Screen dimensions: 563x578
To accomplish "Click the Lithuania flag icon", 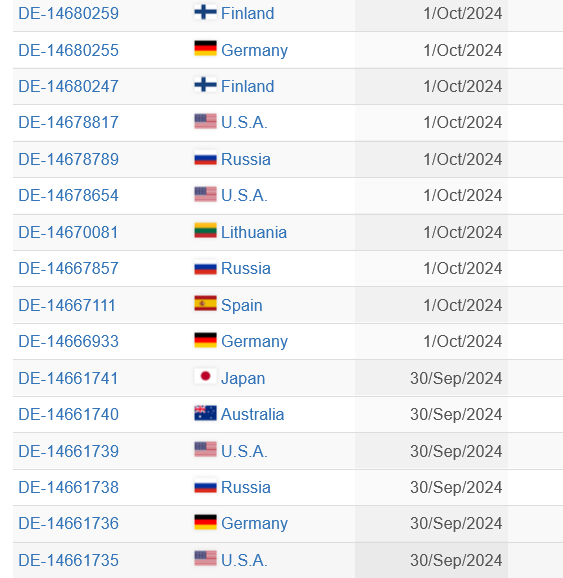I will [x=205, y=231].
